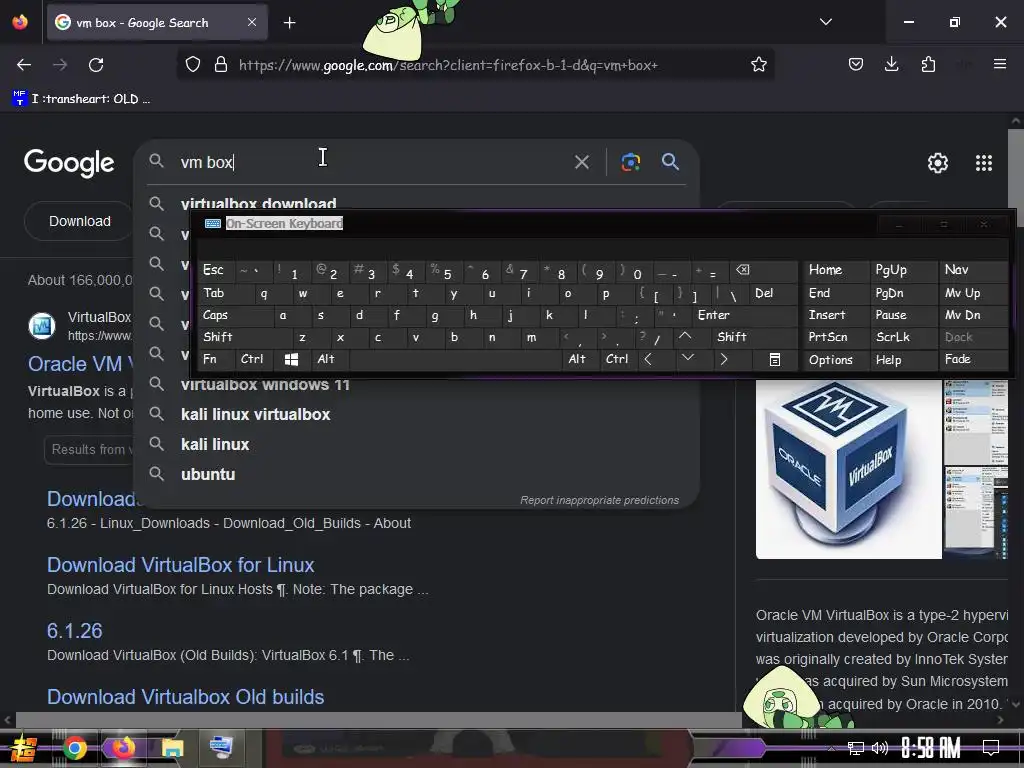Open the volume speaker tray icon
Screen dimensions: 1024x768
(x=880, y=748)
